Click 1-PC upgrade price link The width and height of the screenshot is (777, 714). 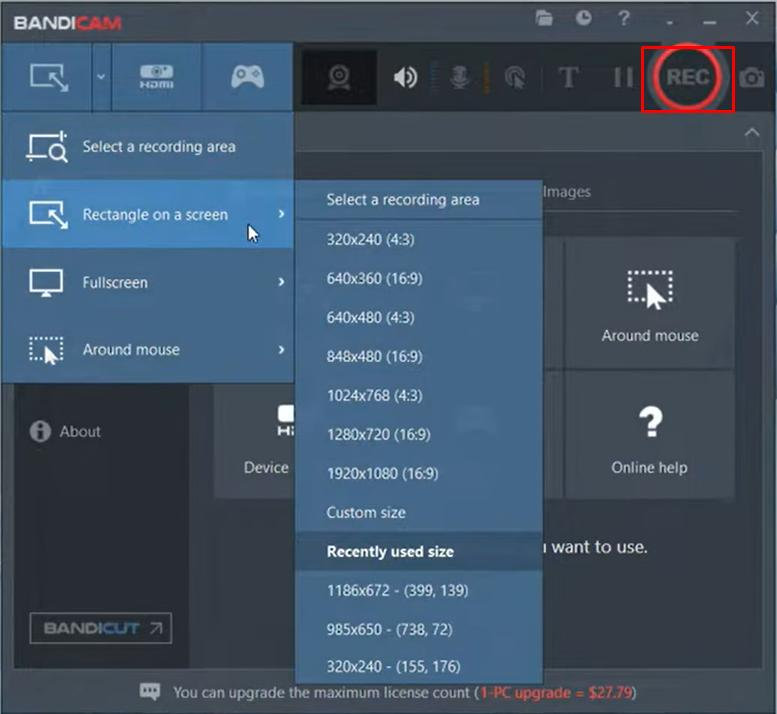(556, 693)
